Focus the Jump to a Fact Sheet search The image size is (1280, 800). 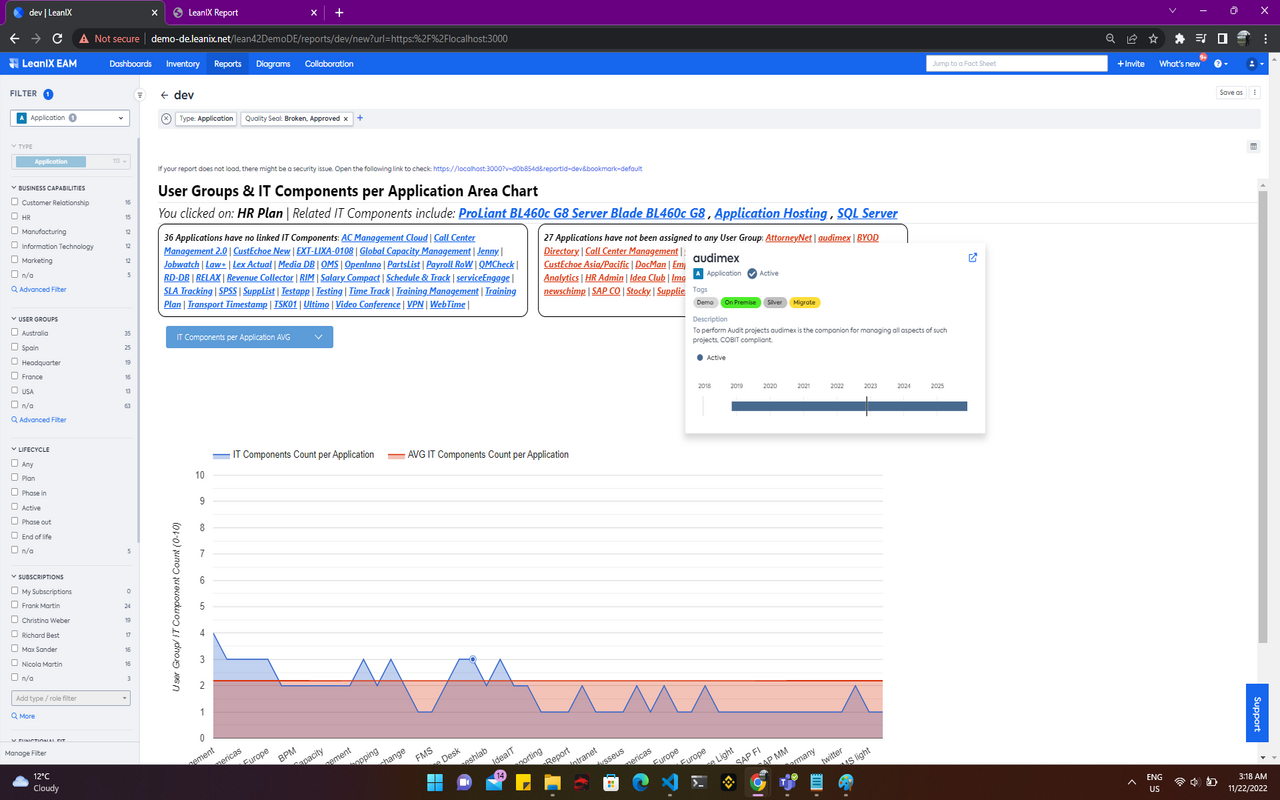pos(1017,63)
